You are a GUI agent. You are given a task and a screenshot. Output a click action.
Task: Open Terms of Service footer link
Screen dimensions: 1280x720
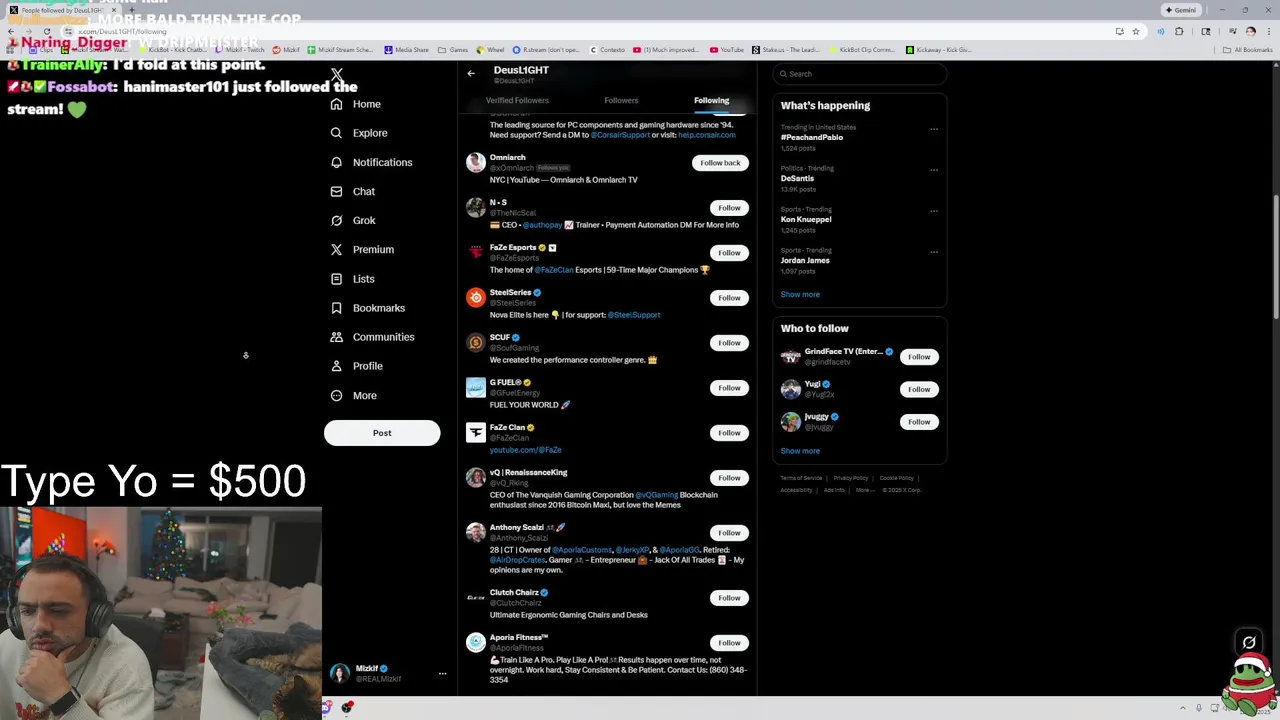801,478
